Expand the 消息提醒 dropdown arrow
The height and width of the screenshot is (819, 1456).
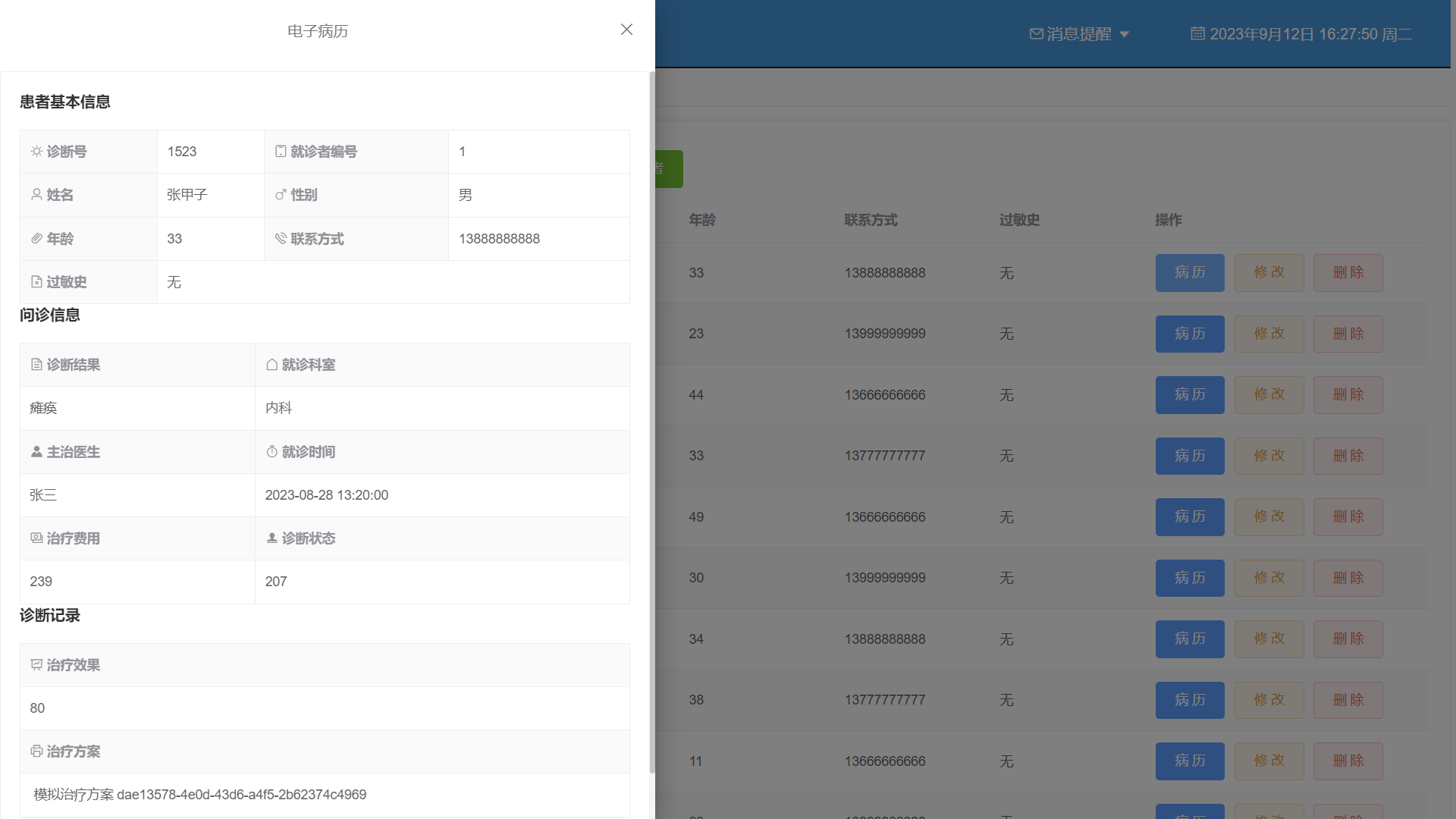coord(1125,35)
